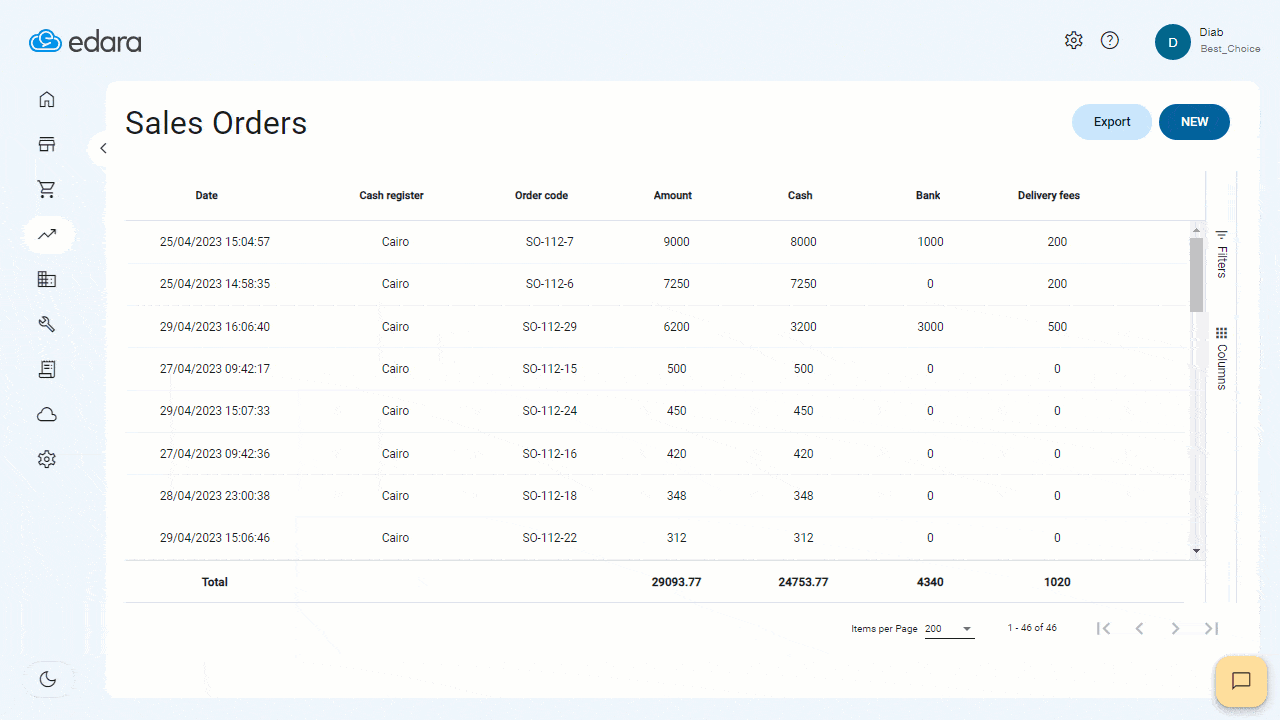Go to next page arrow
The height and width of the screenshot is (720, 1280).
[1175, 628]
